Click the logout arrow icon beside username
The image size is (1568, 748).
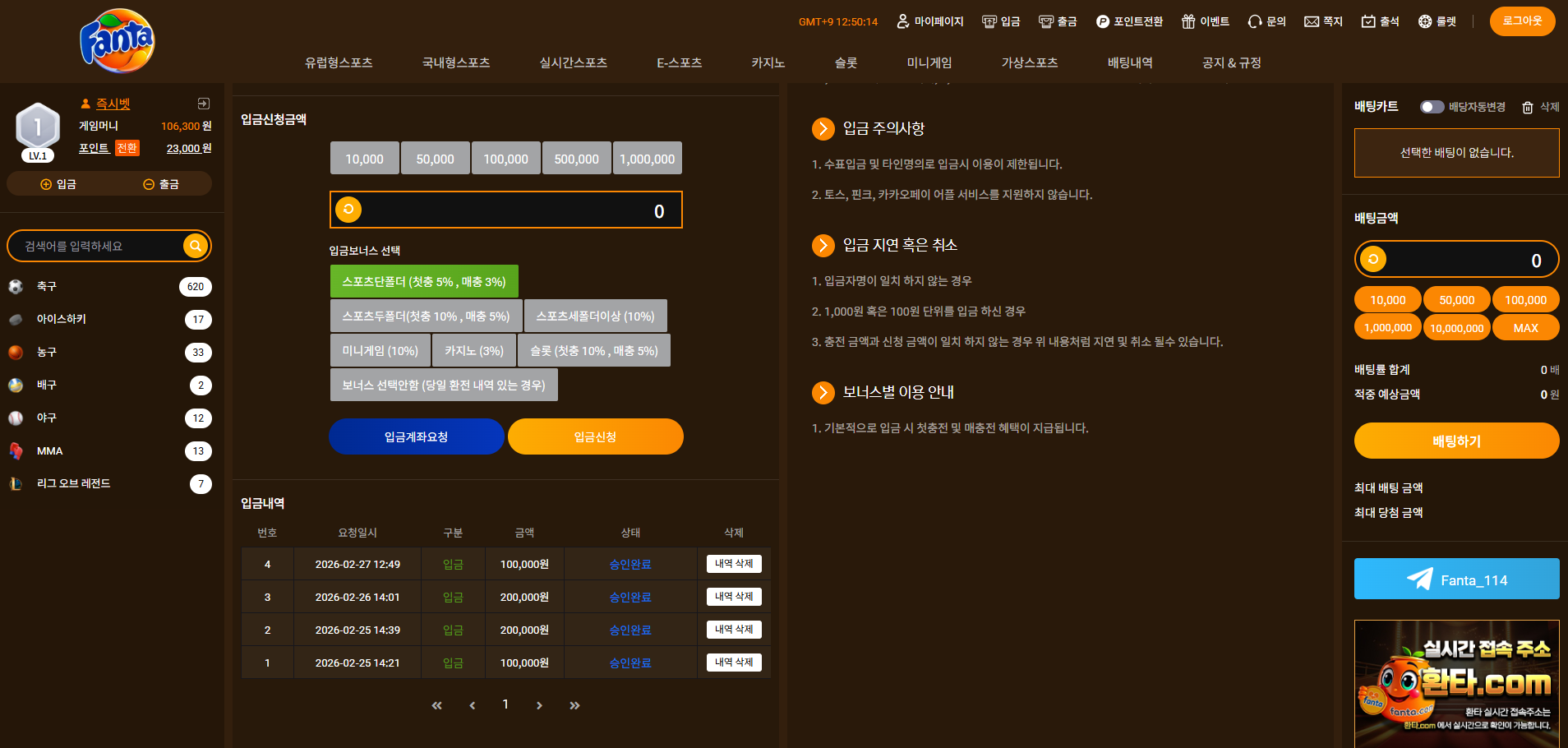point(204,104)
